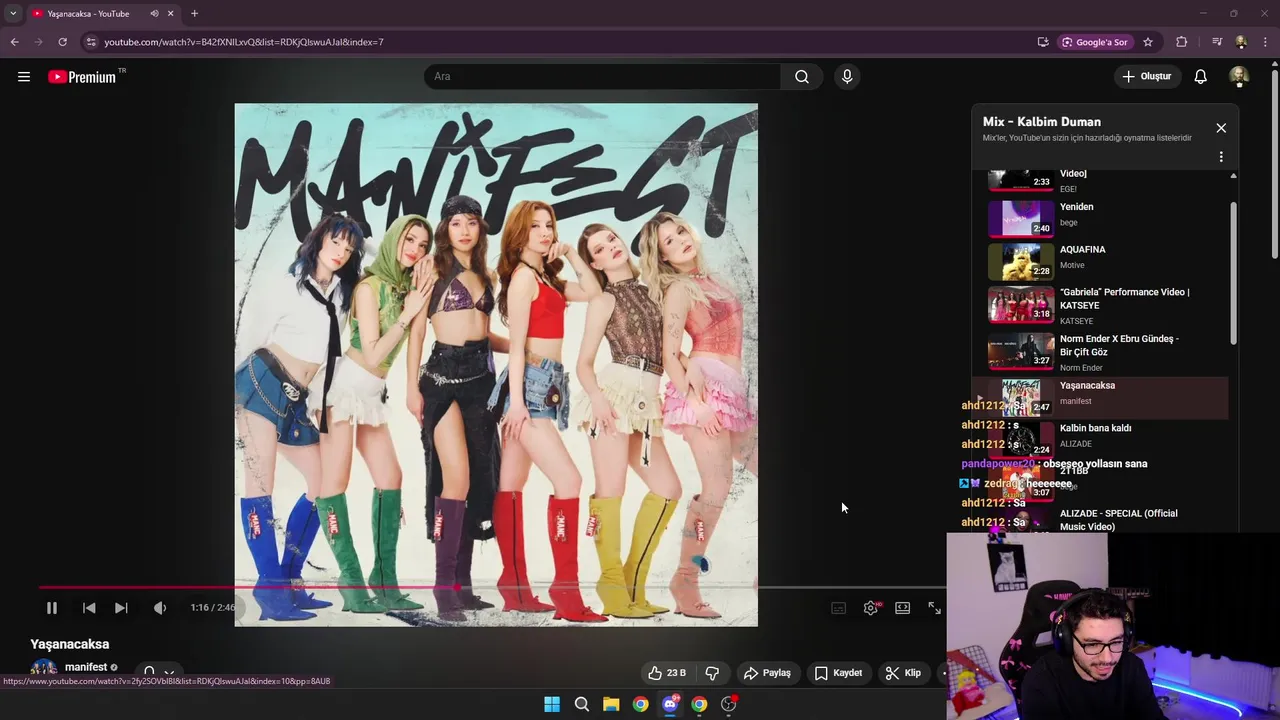Click the Ara search input field

coord(602,76)
